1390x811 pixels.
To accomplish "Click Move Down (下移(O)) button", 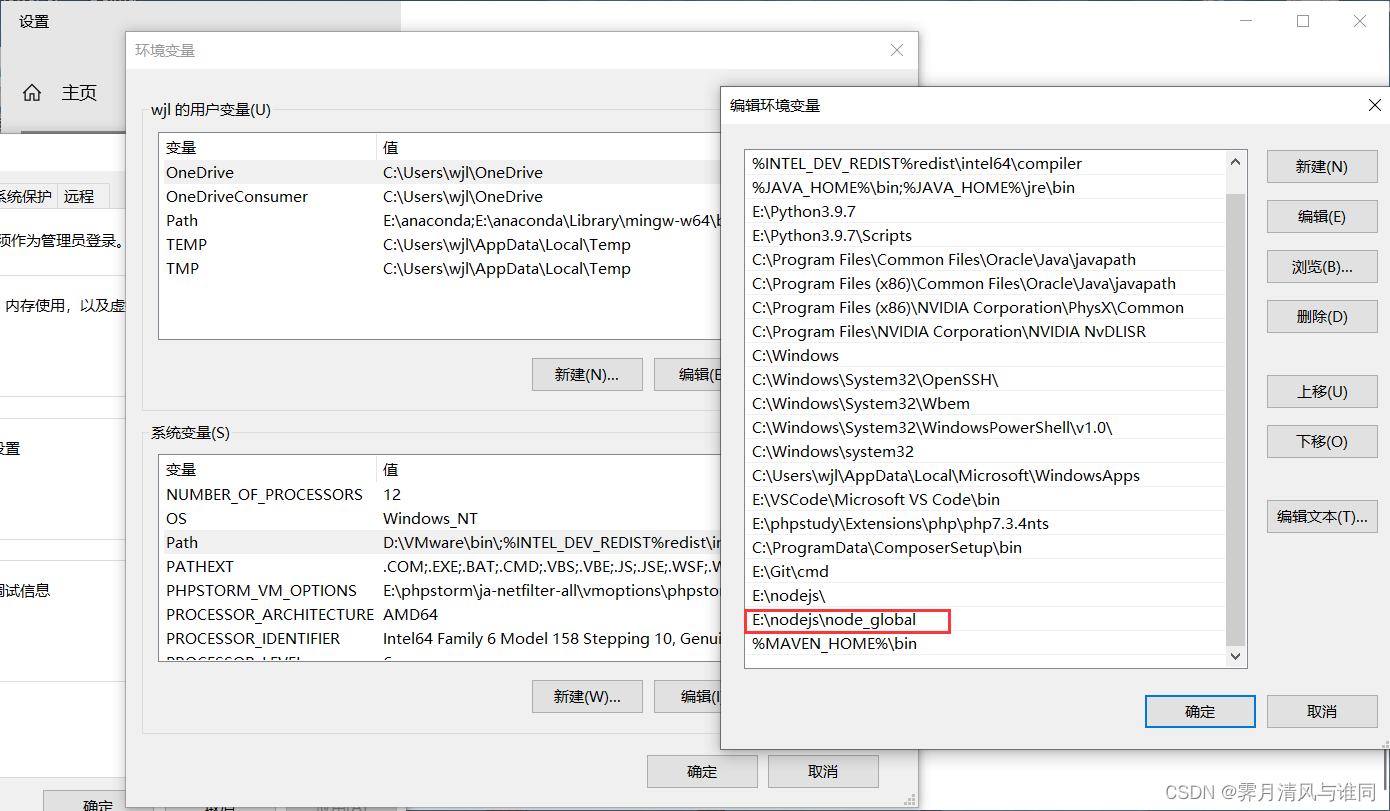I will (1322, 442).
